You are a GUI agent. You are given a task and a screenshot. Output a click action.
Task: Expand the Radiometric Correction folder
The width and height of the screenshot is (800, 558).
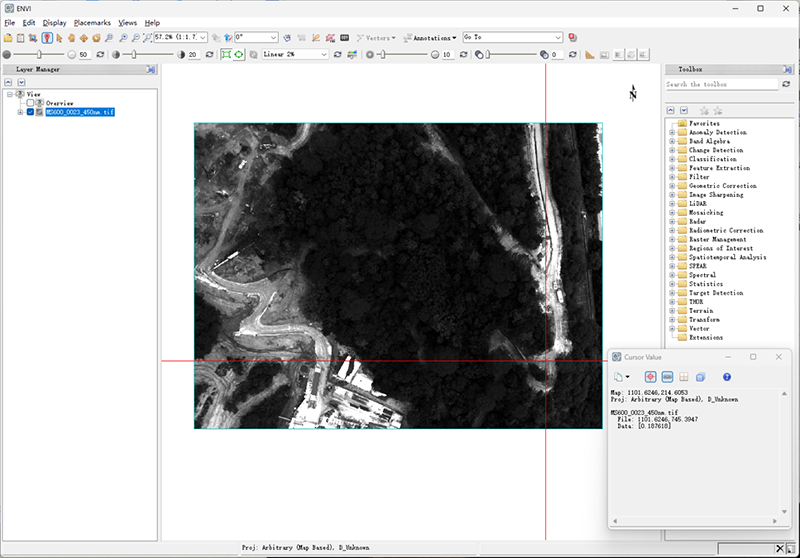(672, 231)
